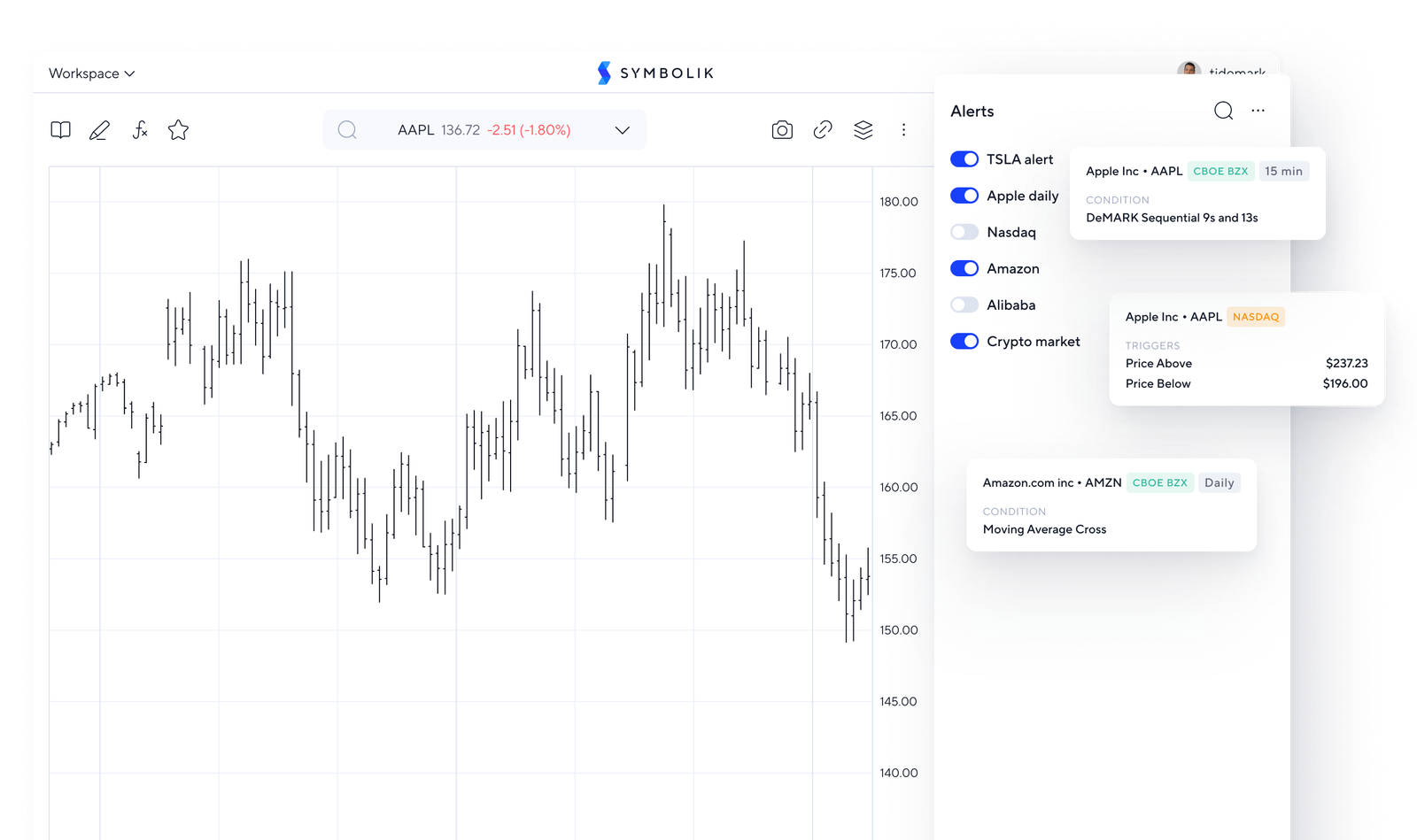Click the -2.51 (-1.80%) change value
This screenshot has width=1417, height=840.
coord(529,130)
